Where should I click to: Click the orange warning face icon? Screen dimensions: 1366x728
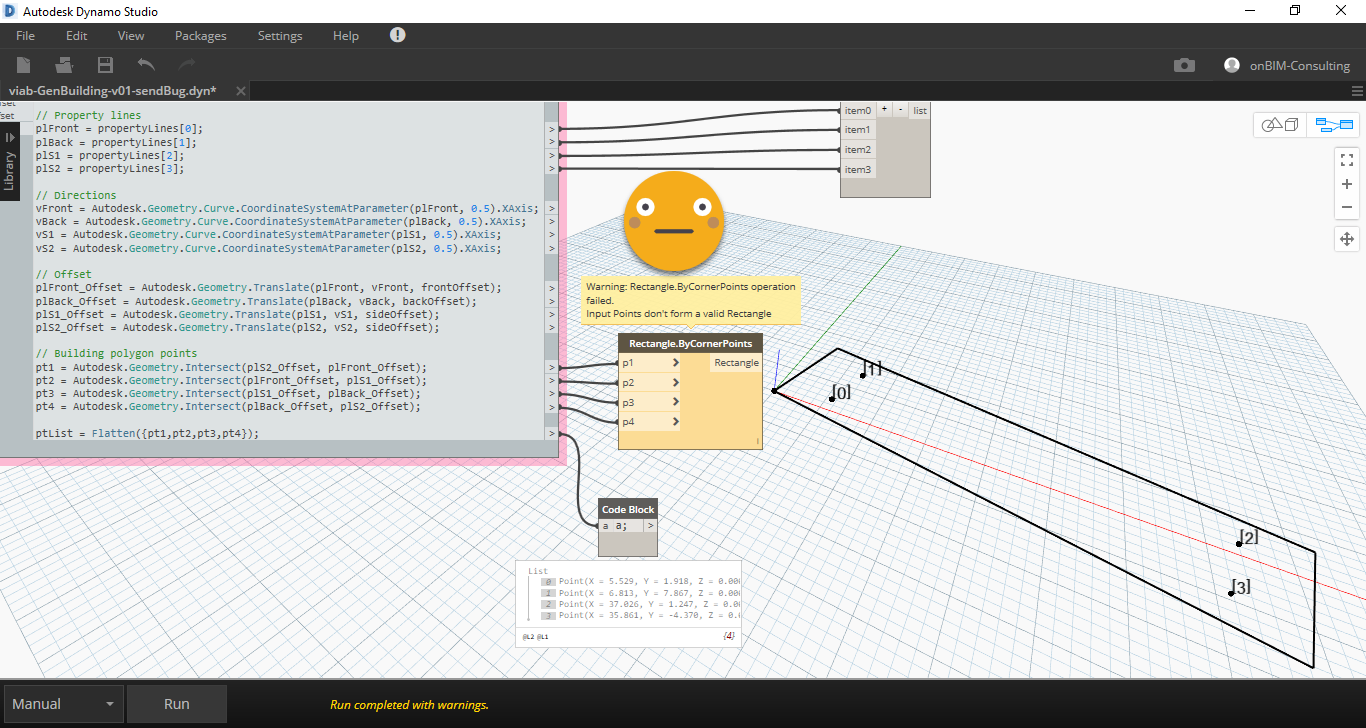coord(673,219)
